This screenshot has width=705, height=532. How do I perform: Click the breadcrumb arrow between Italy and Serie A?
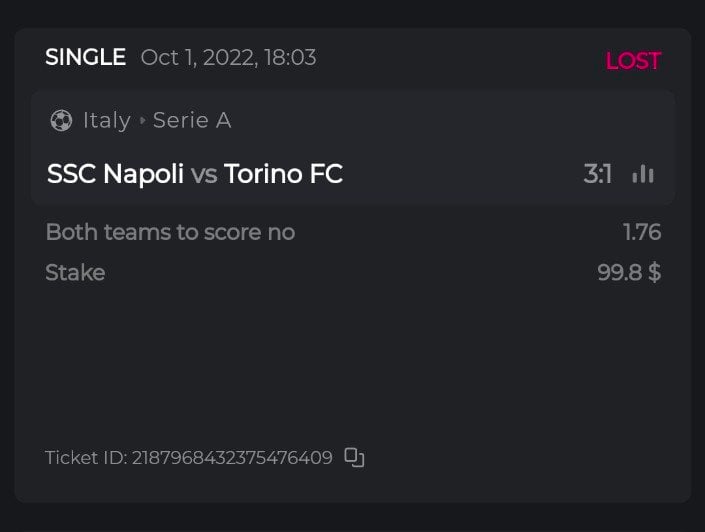(x=142, y=121)
